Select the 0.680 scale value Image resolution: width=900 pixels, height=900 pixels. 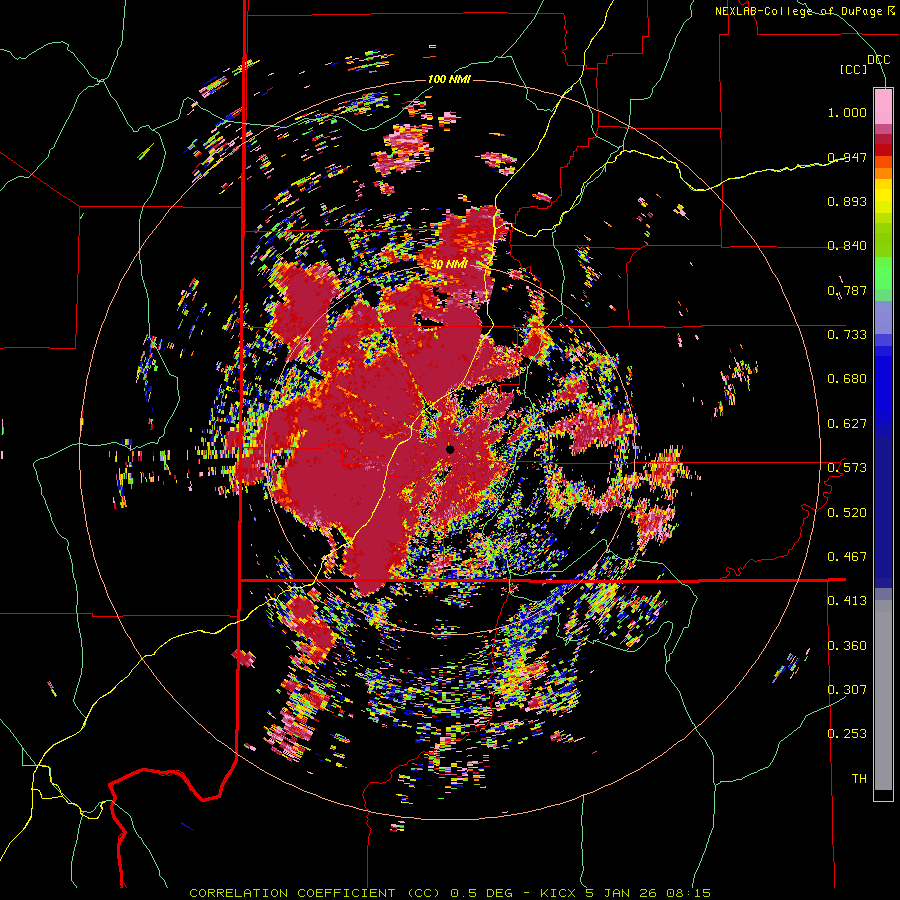coord(847,379)
